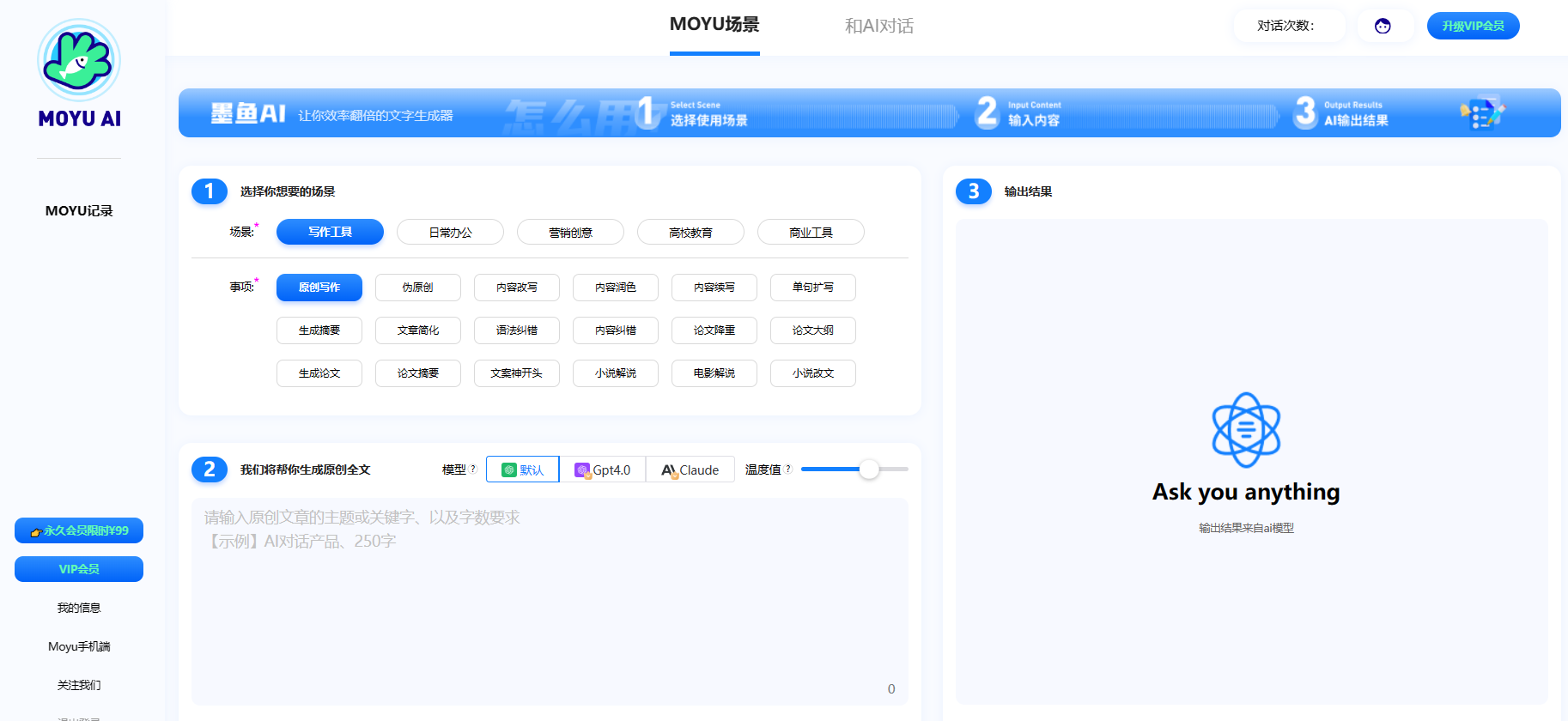
Task: Click the MOYU AI logo icon
Action: [x=79, y=61]
